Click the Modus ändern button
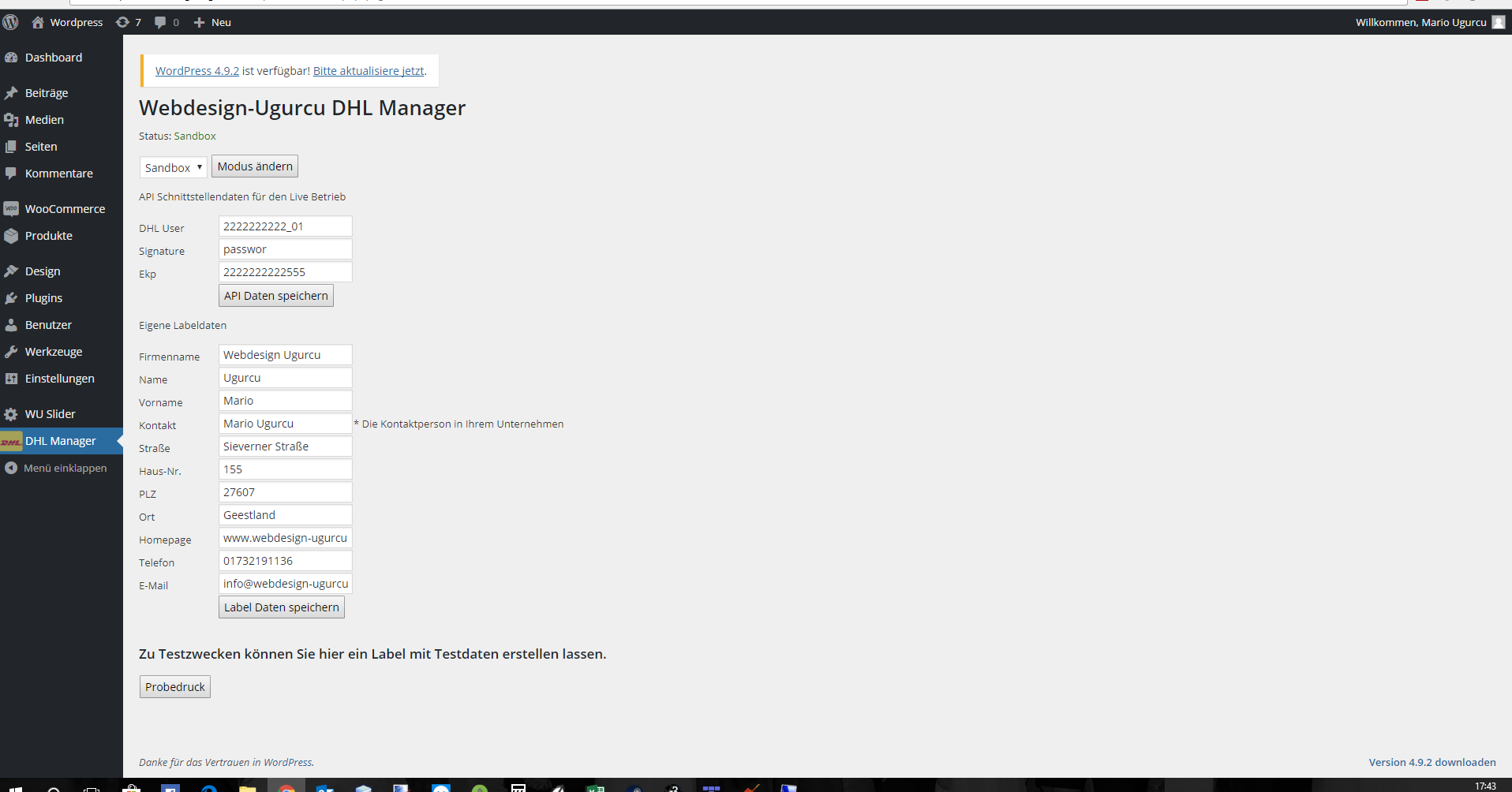Viewport: 1512px width, 792px height. [255, 166]
